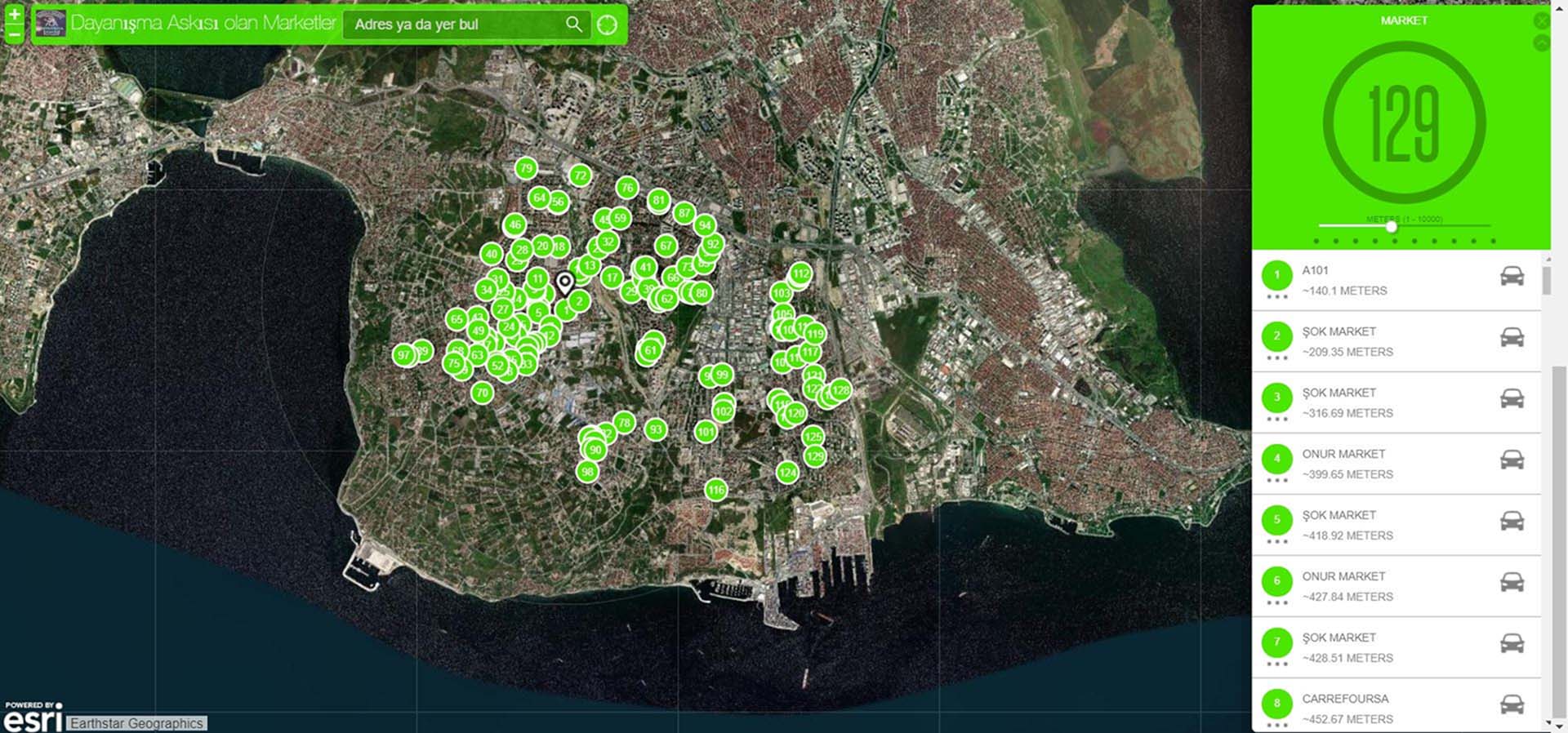
Task: Expand details dots under result number 8
Action: coord(1276,725)
